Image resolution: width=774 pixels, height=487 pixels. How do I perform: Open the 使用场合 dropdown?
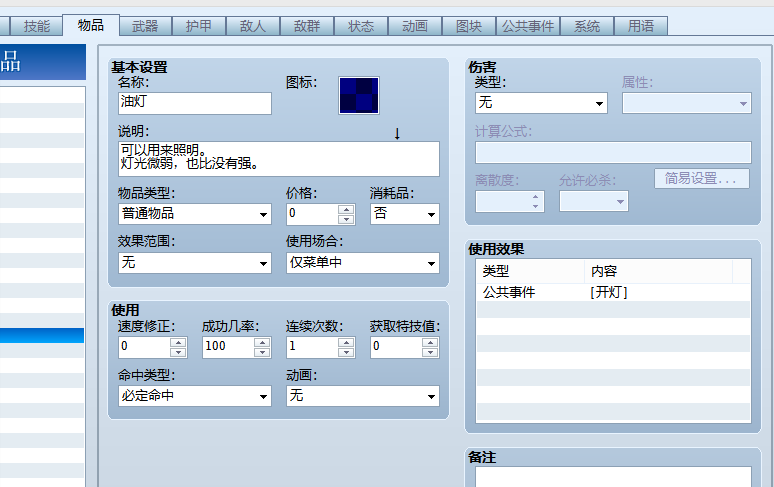click(363, 263)
